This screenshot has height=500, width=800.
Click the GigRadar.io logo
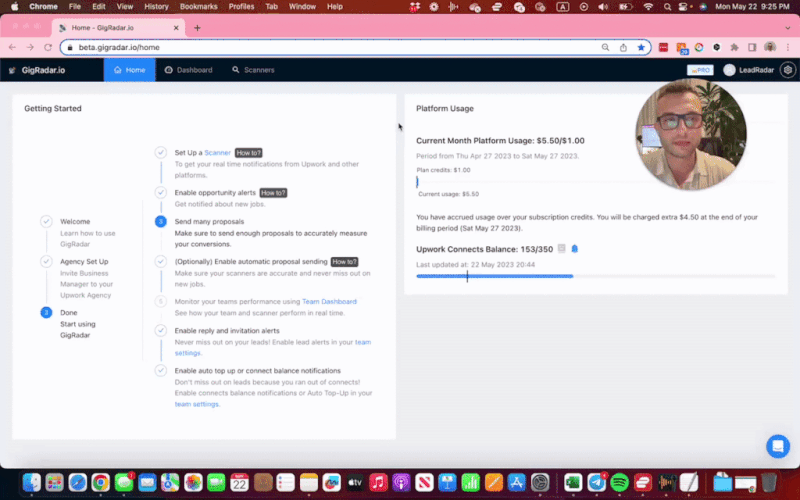pos(37,70)
